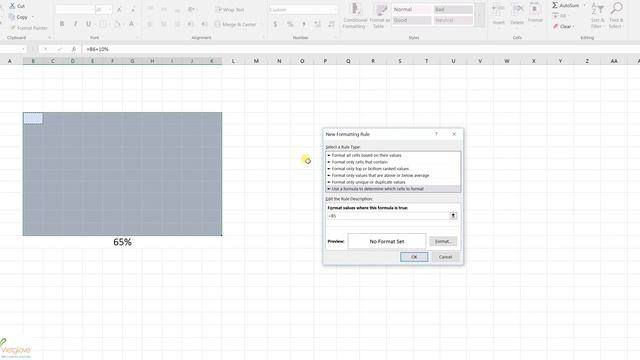This screenshot has height=360, width=640.
Task: Click the collapse dialog range selector icon
Action: click(453, 216)
